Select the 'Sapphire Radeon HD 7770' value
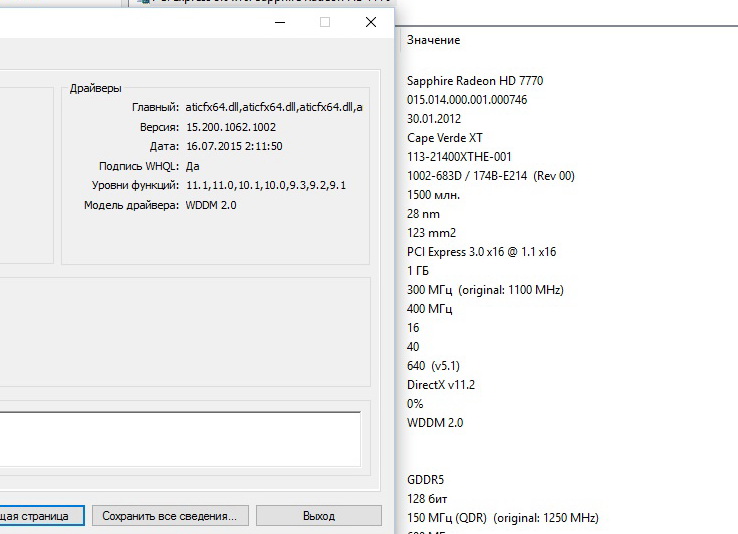The height and width of the screenshot is (534, 738). pos(475,81)
